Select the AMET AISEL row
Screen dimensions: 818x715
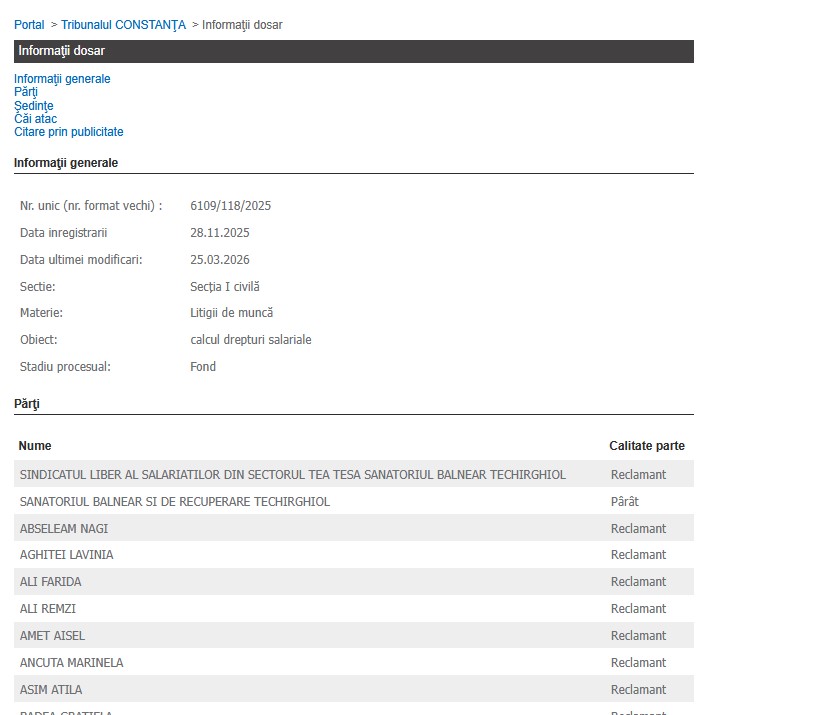pyautogui.click(x=52, y=636)
